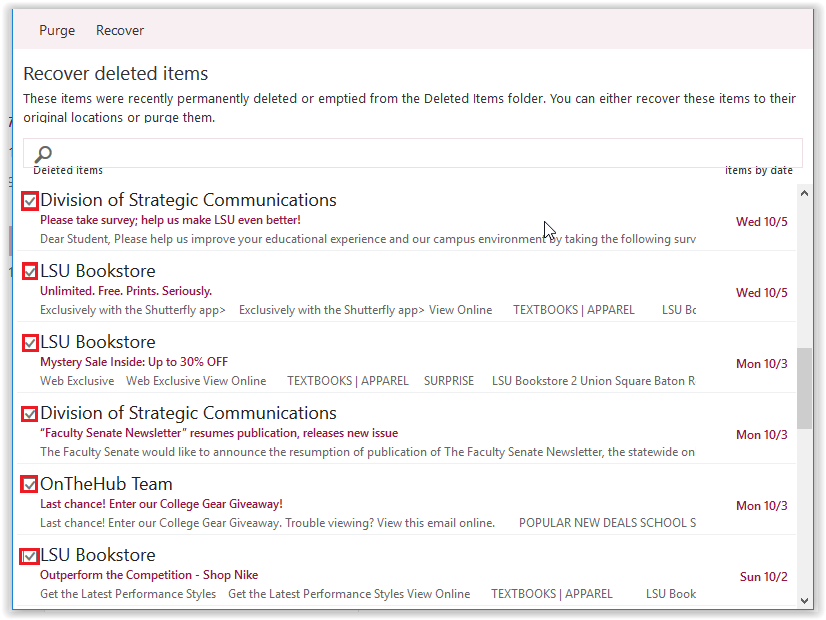Uncheck the survey email from Division of Strategic Communications

click(30, 201)
